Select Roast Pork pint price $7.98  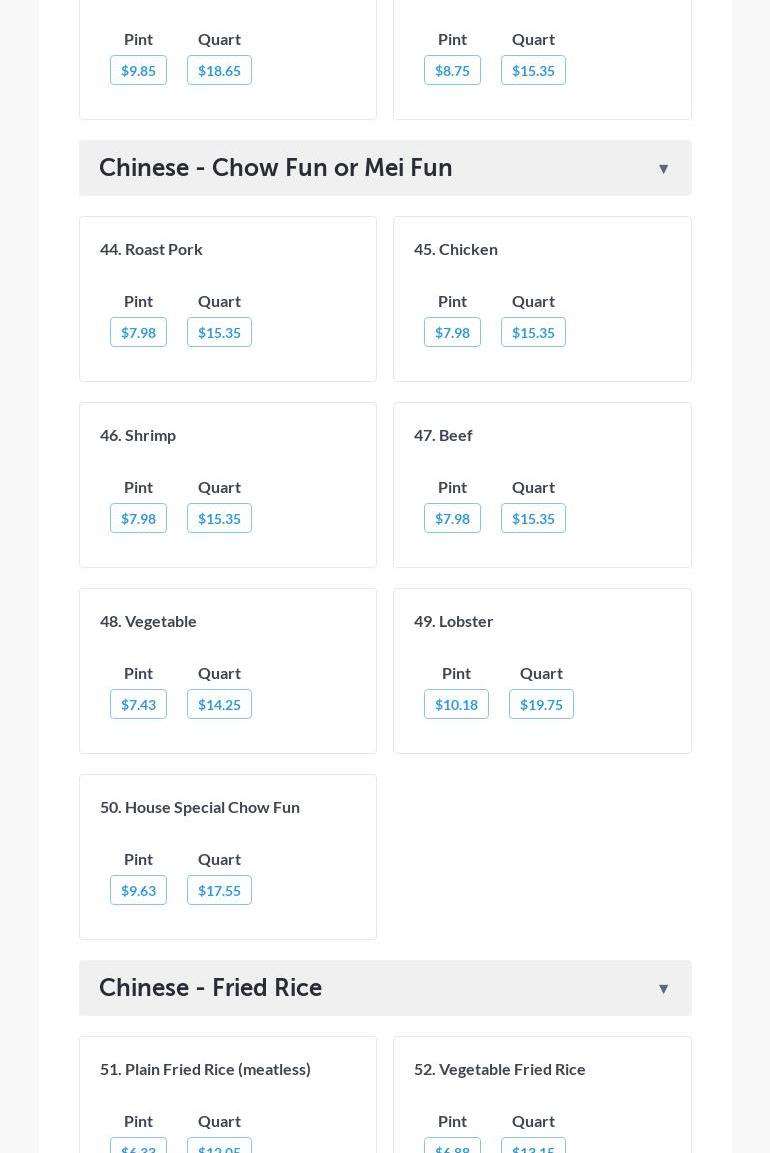138,333
